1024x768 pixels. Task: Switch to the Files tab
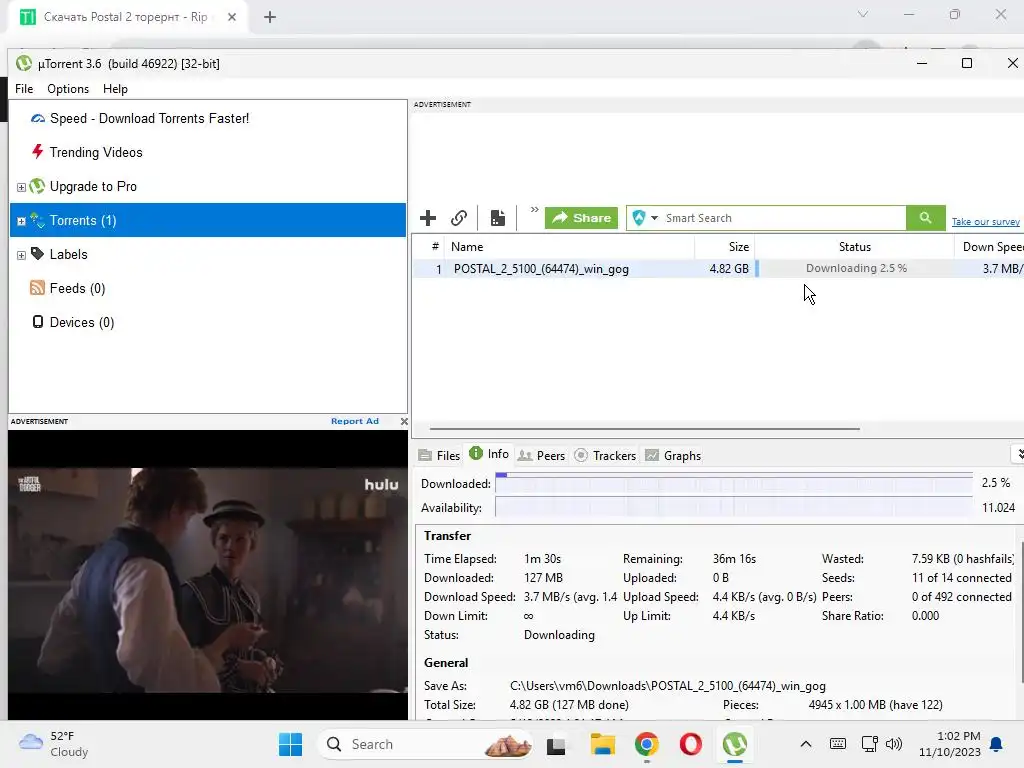440,455
